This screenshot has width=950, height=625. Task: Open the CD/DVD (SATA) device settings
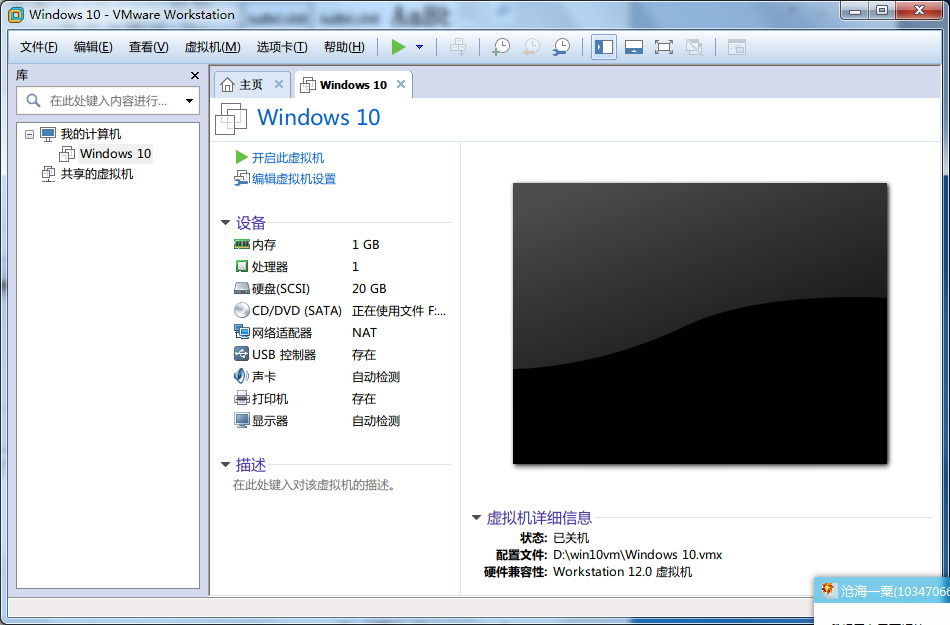[296, 311]
